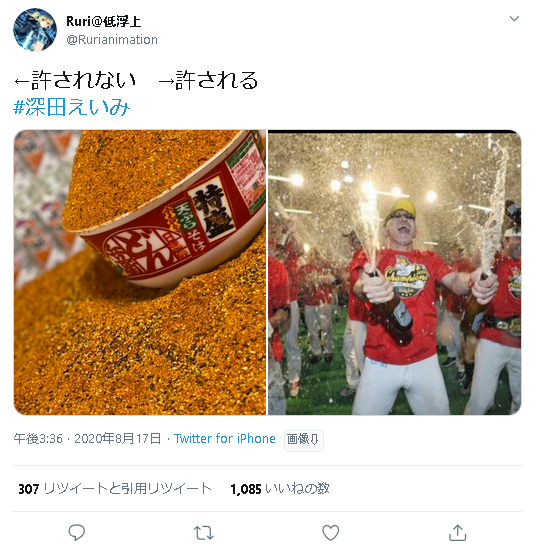Like the tweet with heart icon
The image size is (535, 554).
[331, 532]
